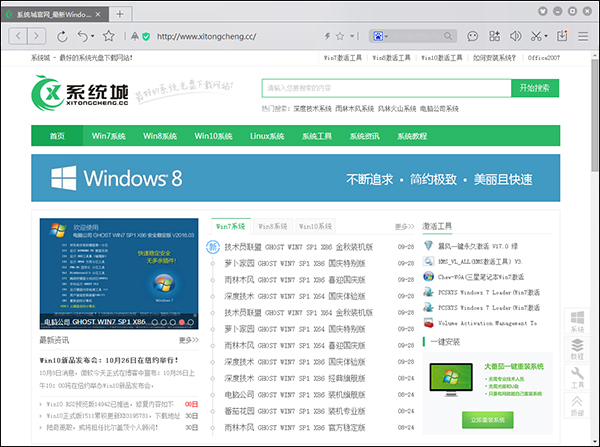
Task: Go back using browser back arrow
Action: coord(18,36)
